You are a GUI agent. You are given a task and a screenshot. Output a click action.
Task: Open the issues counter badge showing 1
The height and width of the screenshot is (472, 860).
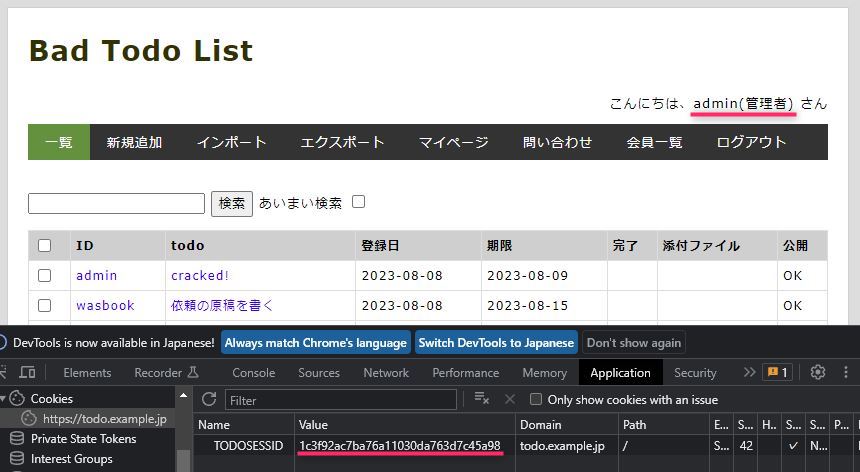777,373
